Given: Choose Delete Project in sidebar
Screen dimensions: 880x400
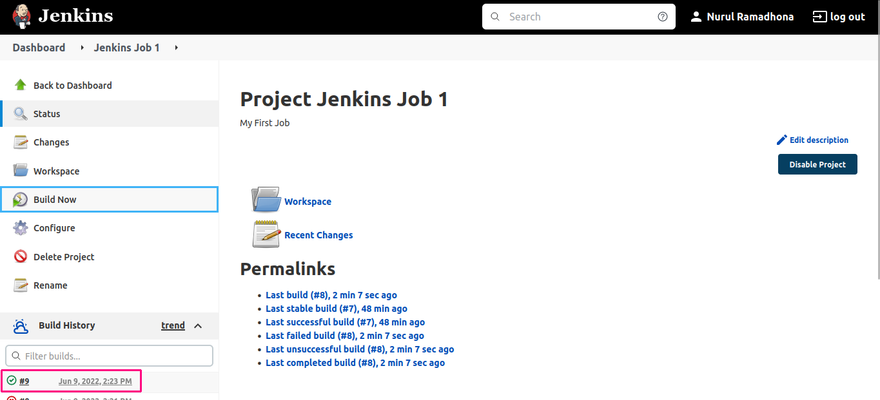Looking at the screenshot, I should 64,257.
